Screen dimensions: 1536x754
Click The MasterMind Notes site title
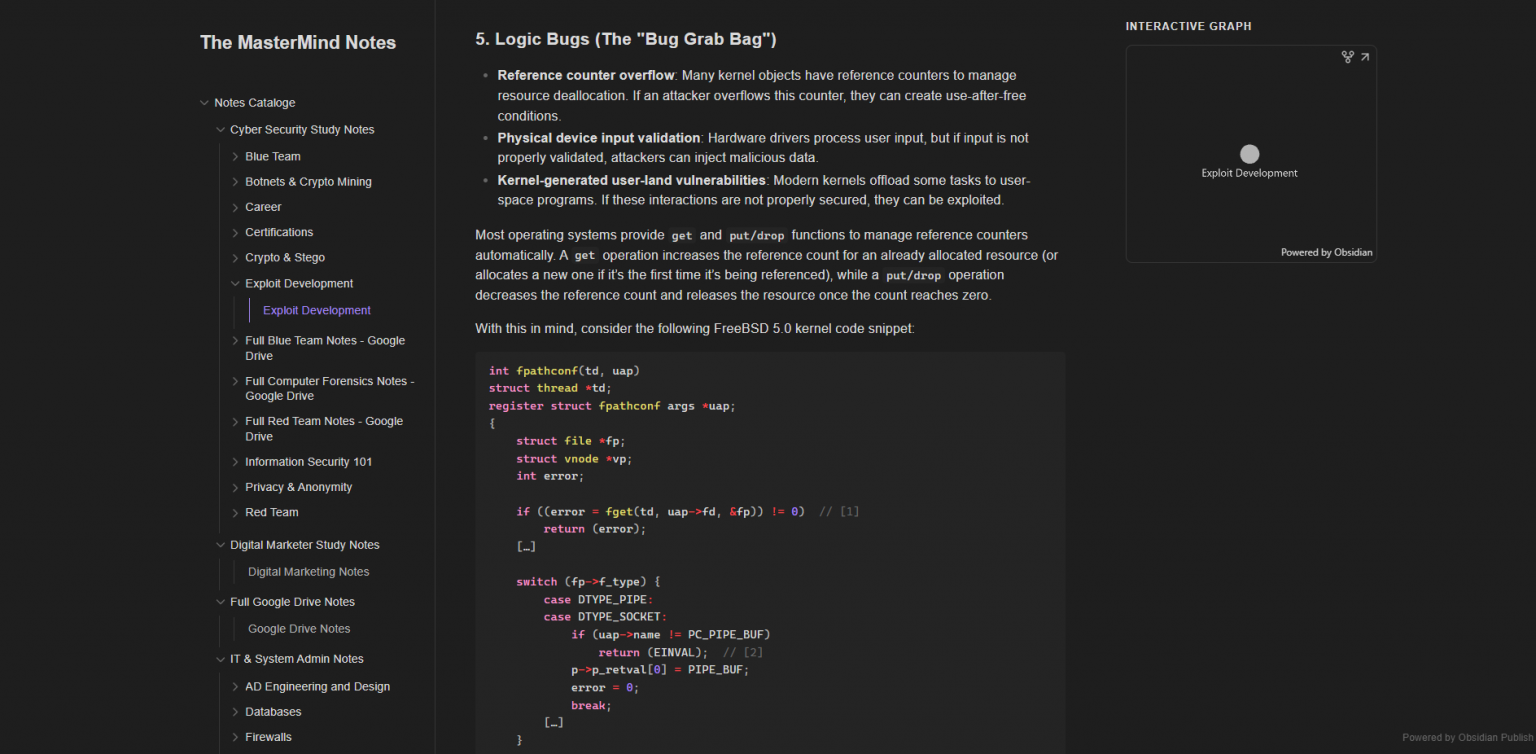click(x=298, y=42)
